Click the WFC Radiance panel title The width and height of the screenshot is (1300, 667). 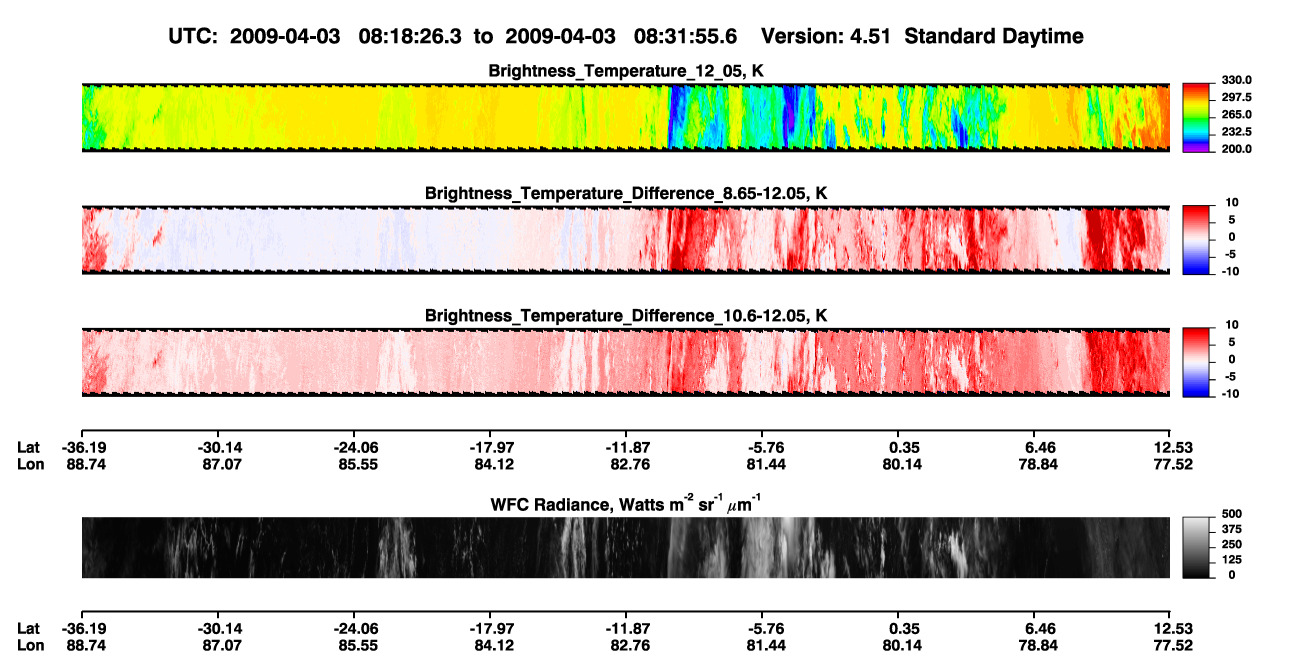point(626,503)
